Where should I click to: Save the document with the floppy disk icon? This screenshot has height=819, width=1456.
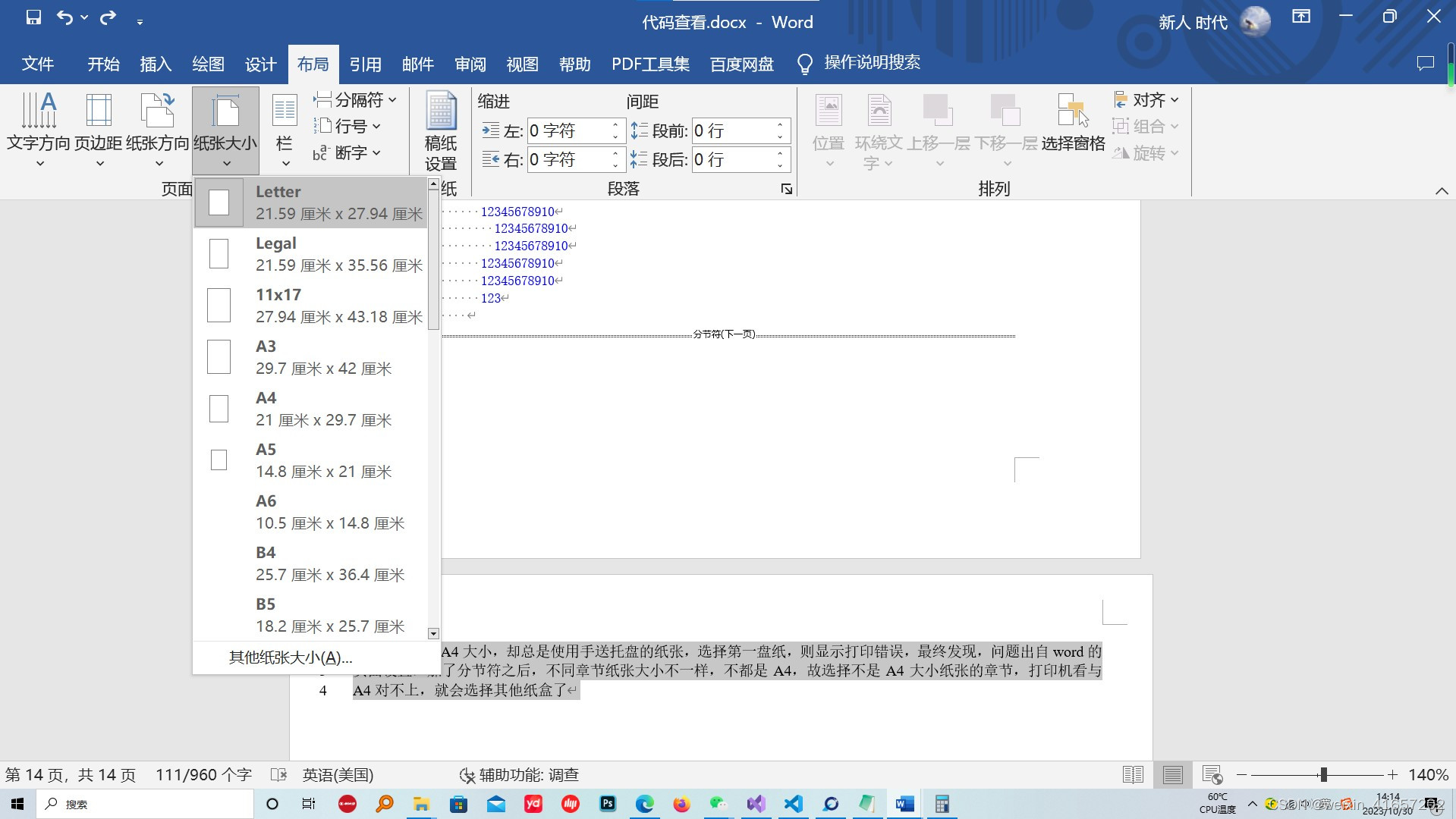[33, 17]
